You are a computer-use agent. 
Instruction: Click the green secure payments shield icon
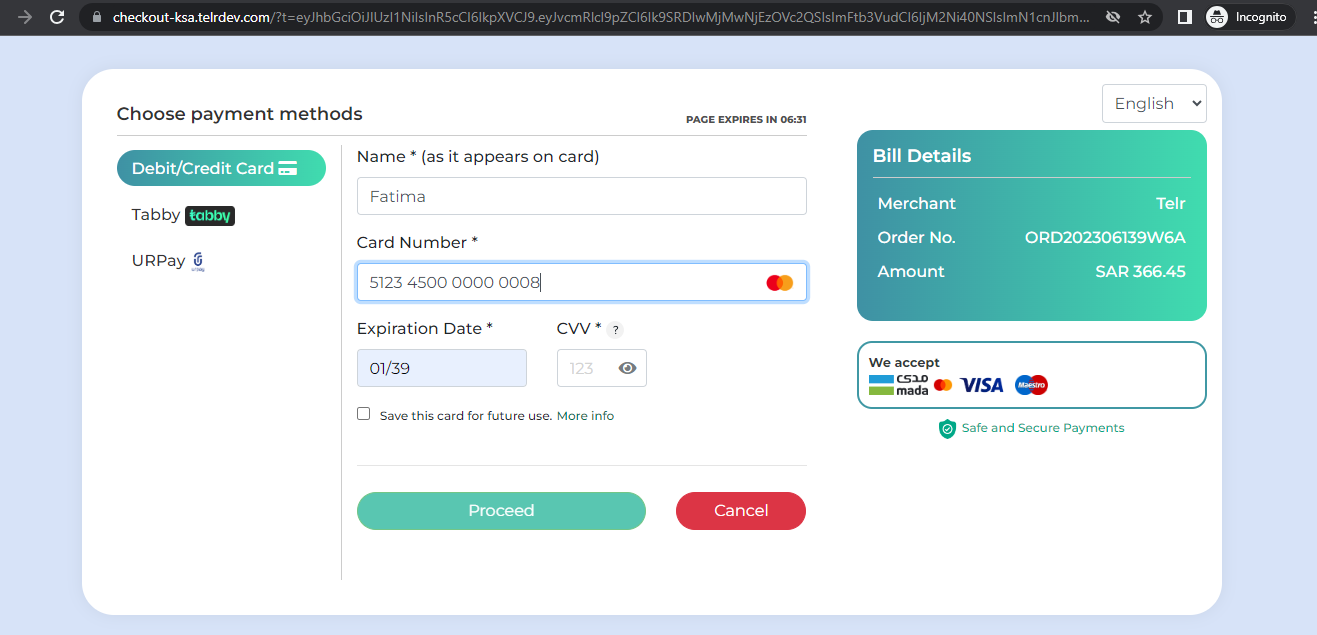pyautogui.click(x=947, y=429)
